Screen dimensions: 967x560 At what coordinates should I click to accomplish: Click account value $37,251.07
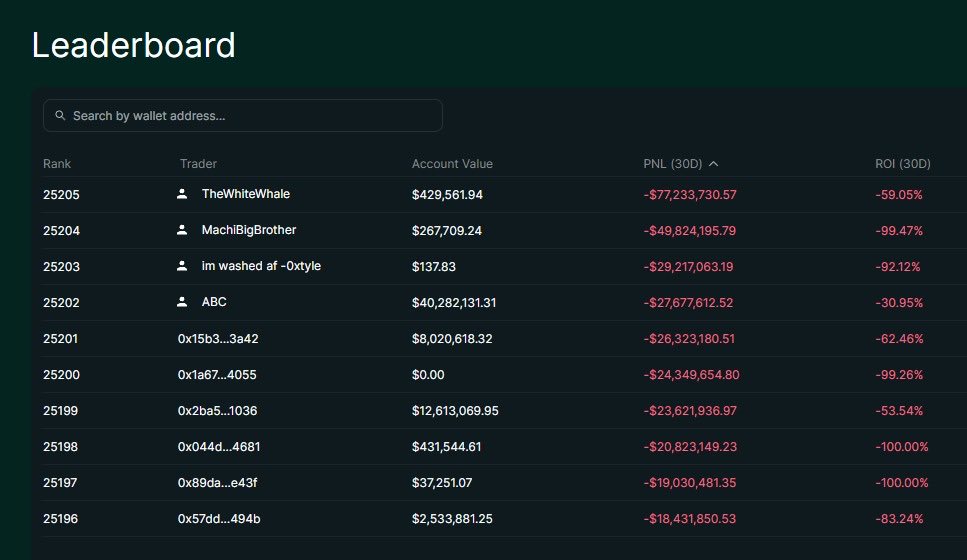coord(442,482)
